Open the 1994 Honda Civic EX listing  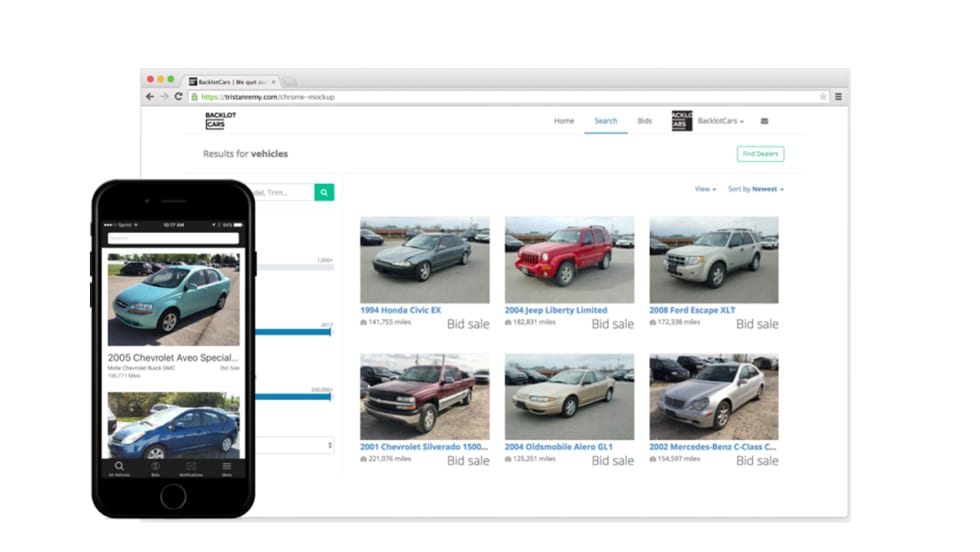[x=400, y=310]
